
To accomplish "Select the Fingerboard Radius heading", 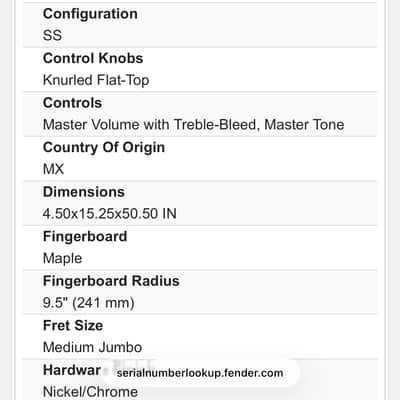I will tap(111, 281).
